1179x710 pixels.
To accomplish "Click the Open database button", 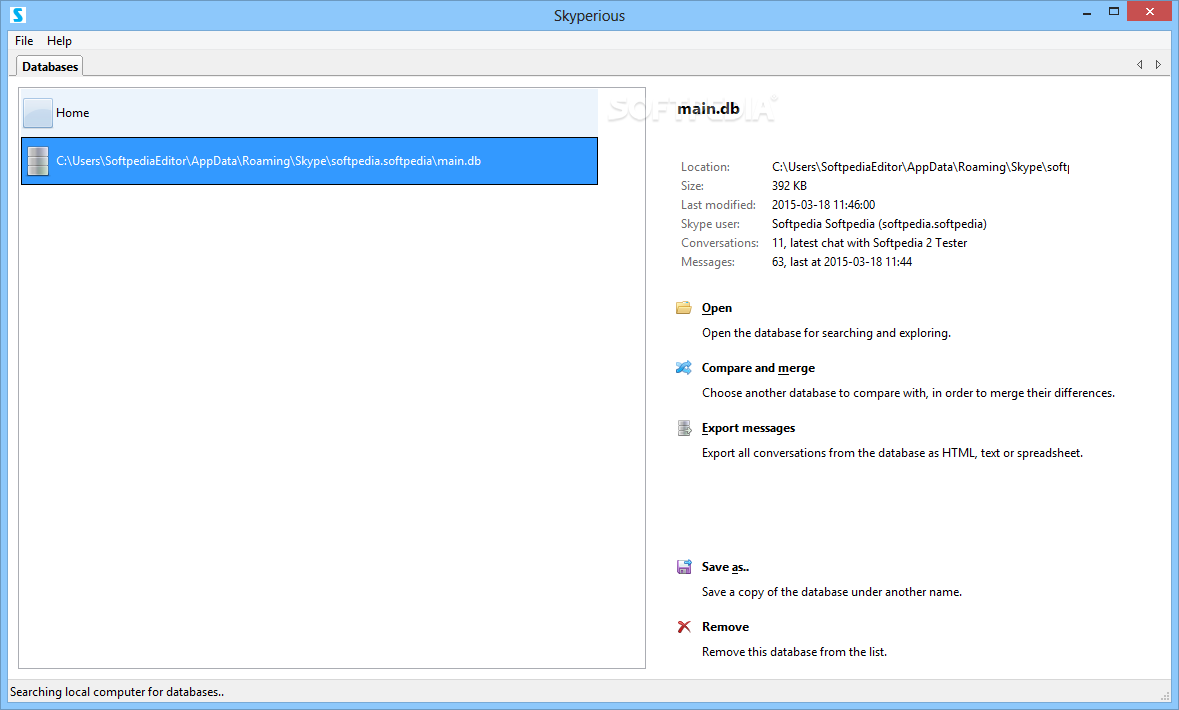I will click(x=717, y=308).
